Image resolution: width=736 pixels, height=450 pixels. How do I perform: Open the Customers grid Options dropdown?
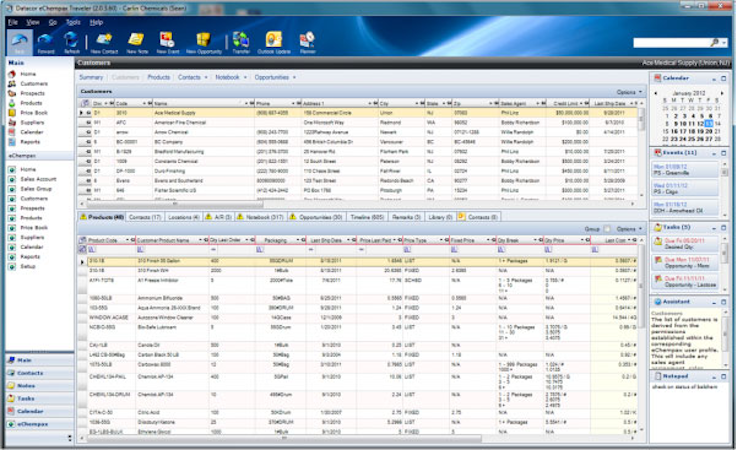[x=629, y=91]
